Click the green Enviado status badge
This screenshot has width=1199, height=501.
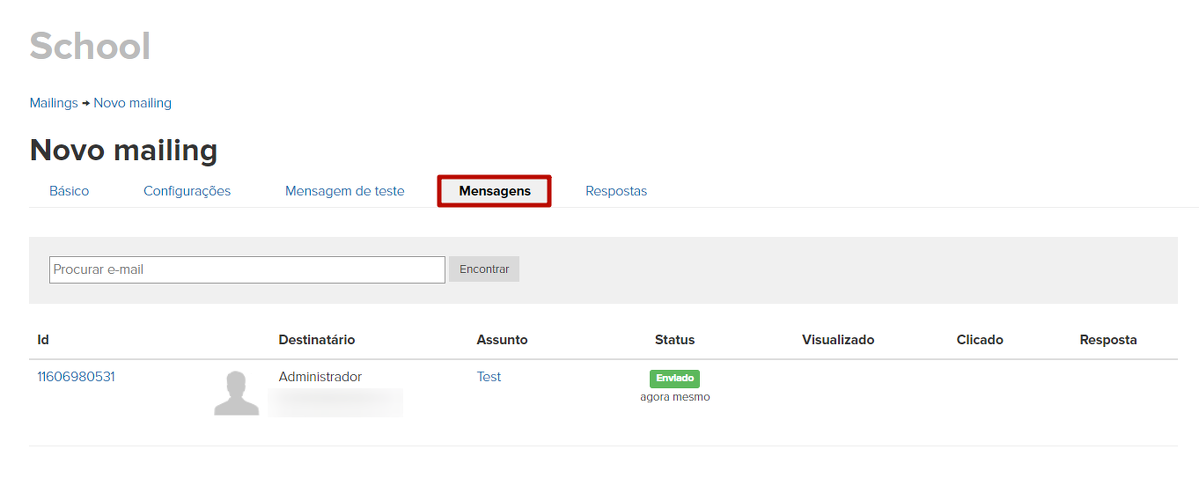[x=674, y=378]
